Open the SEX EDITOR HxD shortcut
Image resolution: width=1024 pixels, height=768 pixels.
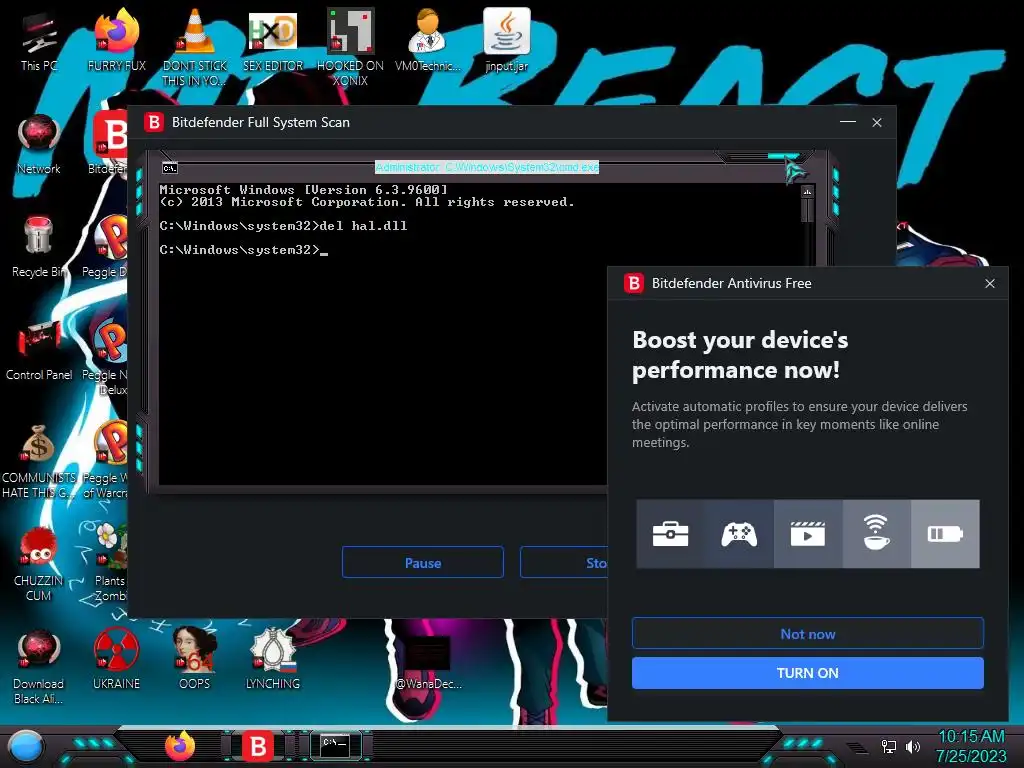(x=273, y=42)
